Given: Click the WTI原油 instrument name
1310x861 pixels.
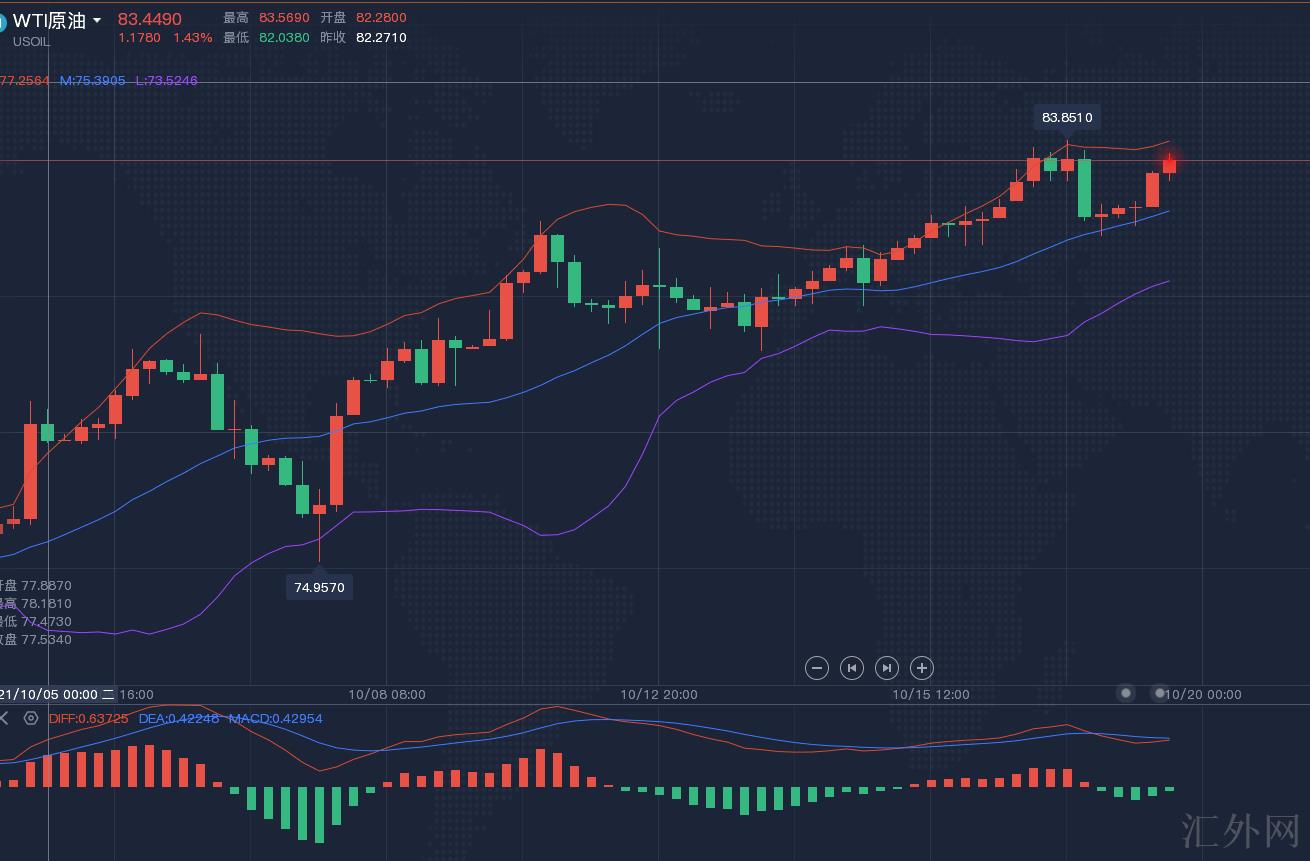Looking at the screenshot, I should pyautogui.click(x=49, y=21).
